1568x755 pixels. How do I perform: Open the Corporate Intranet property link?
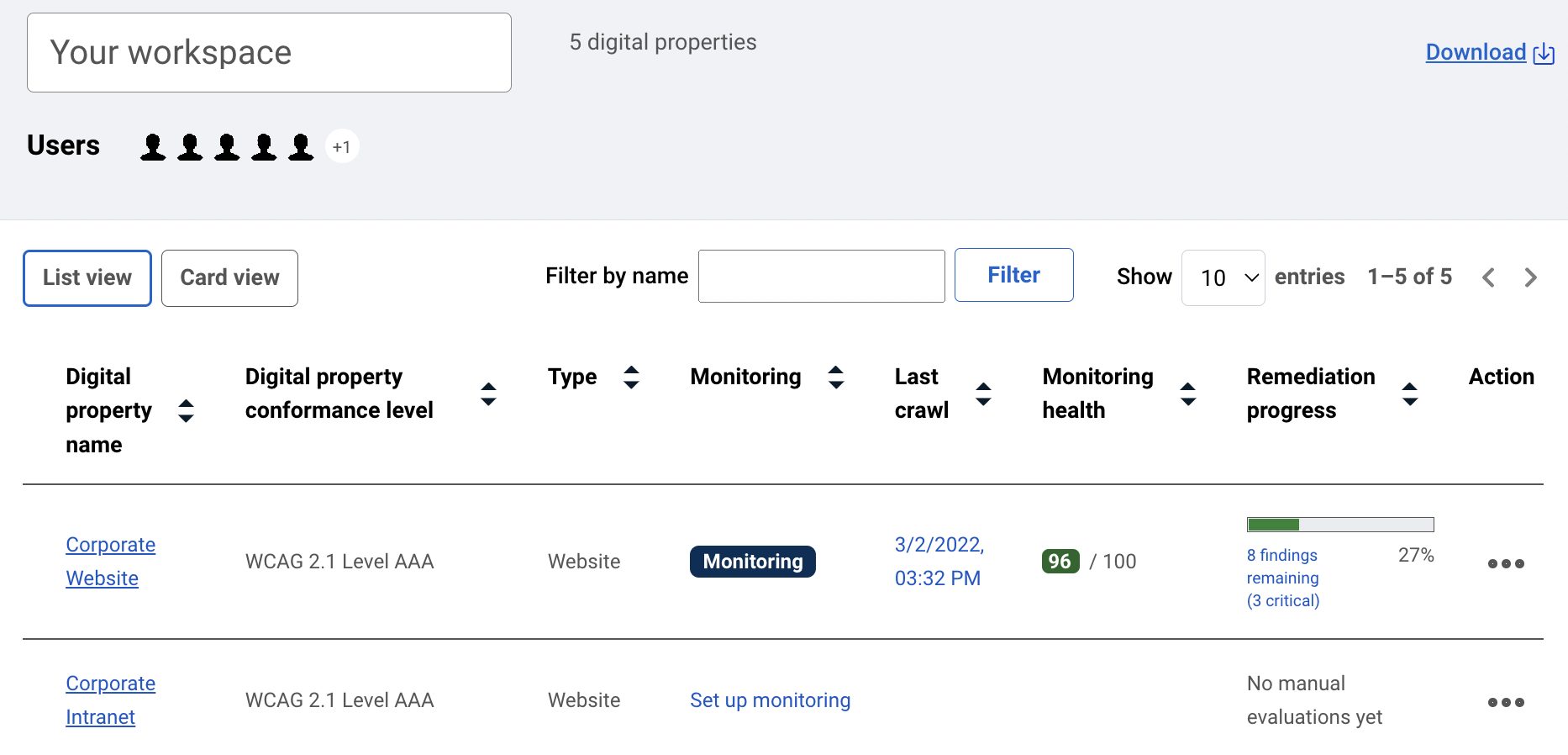[110, 700]
